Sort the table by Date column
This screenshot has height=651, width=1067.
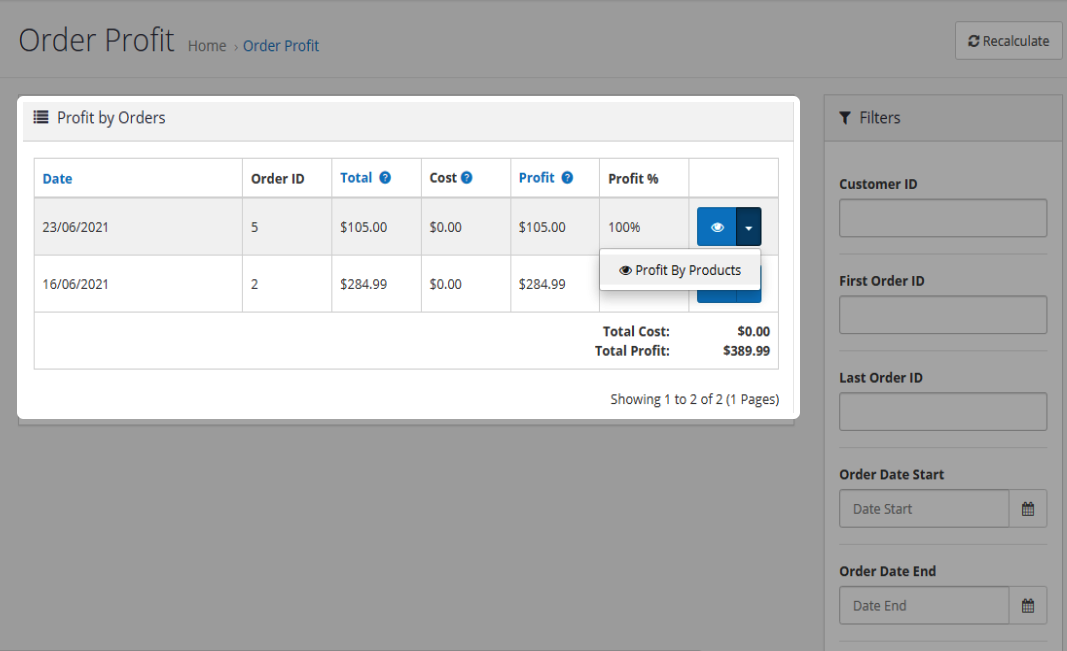(x=57, y=179)
